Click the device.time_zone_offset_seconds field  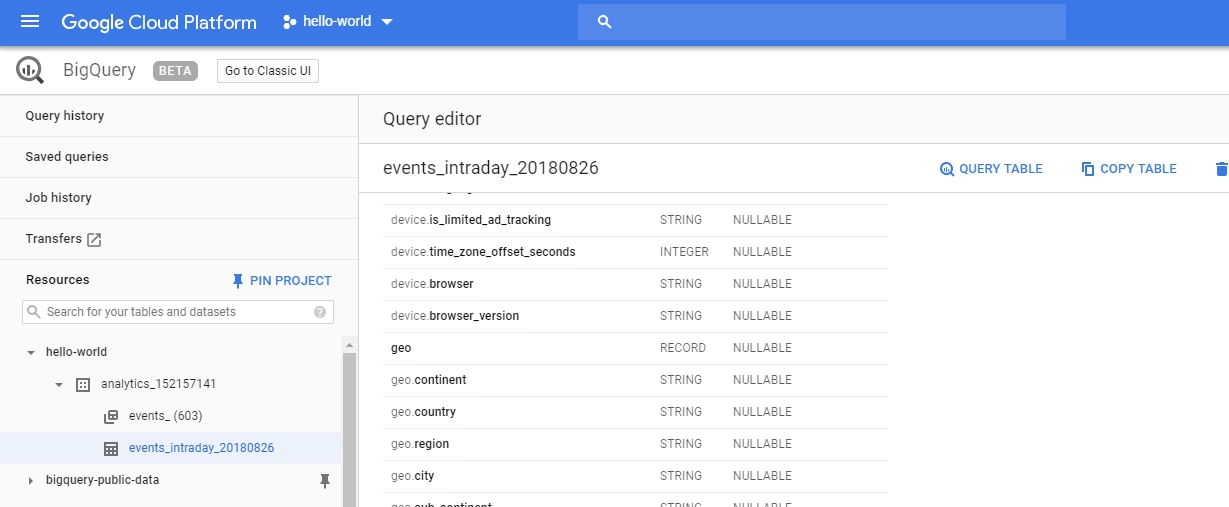[483, 252]
